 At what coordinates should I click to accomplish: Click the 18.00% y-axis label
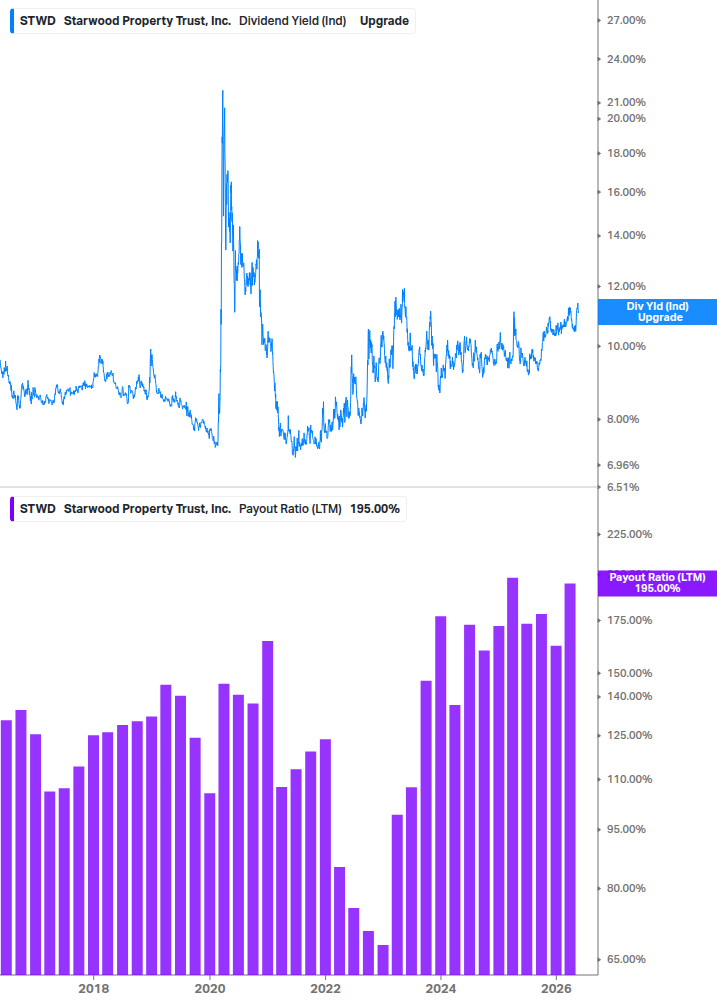[626, 153]
